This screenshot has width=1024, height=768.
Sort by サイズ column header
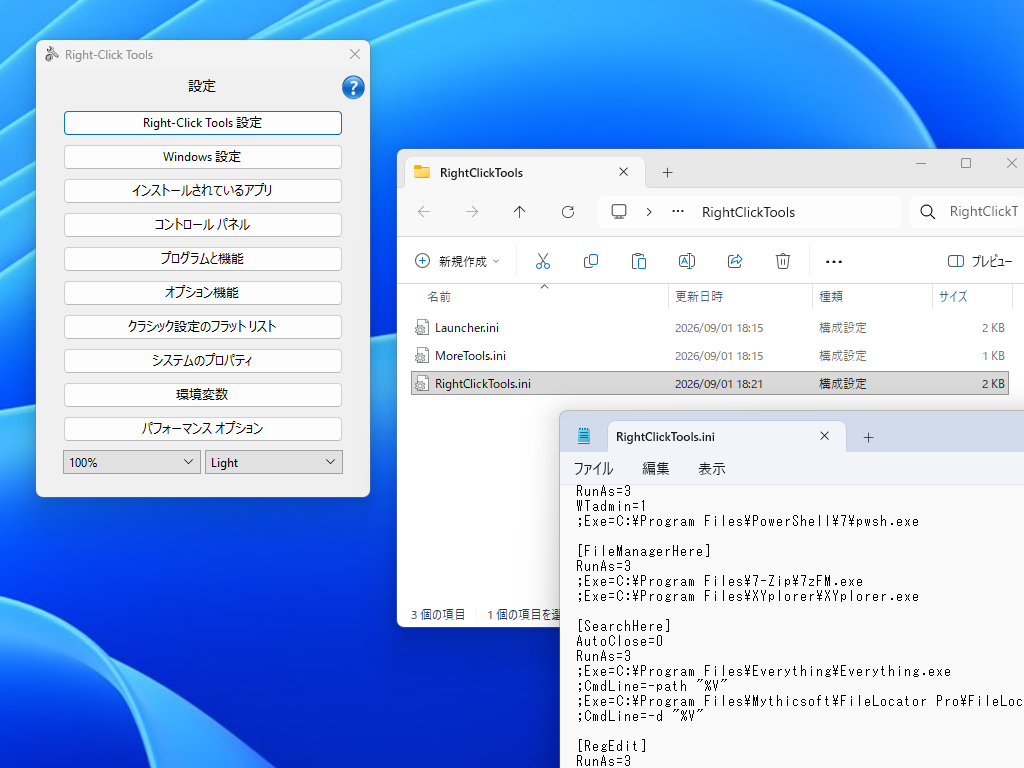point(953,296)
